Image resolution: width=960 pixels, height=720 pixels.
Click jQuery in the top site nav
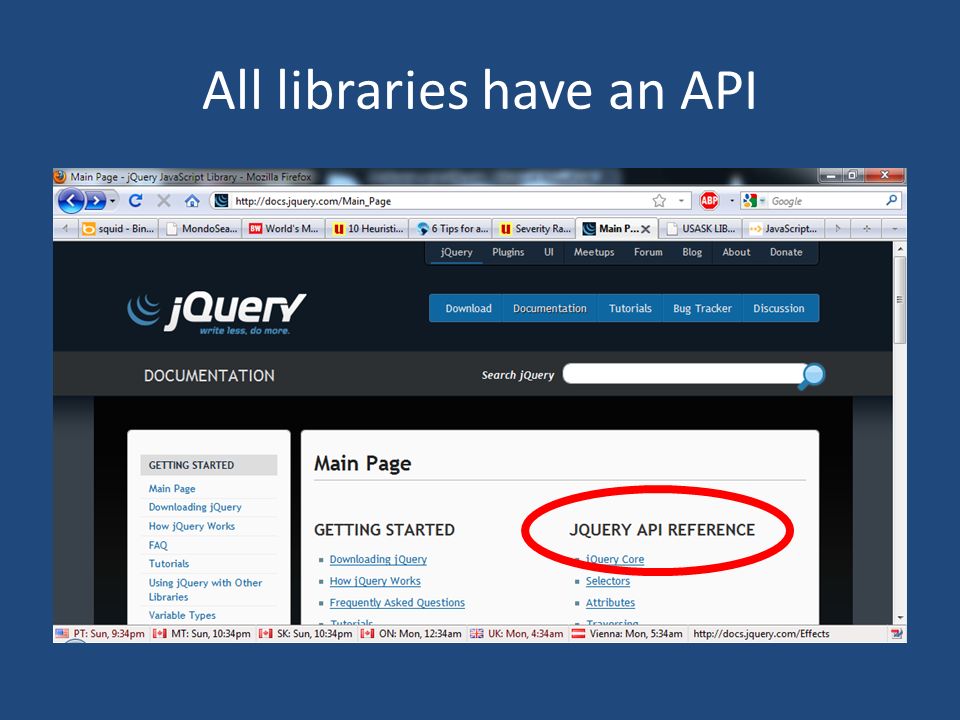pyautogui.click(x=456, y=252)
